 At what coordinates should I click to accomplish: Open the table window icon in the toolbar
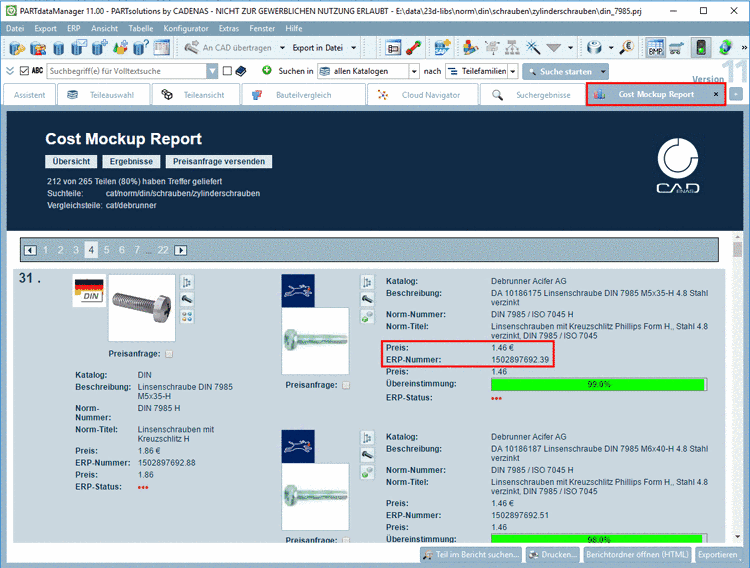pyautogui.click(x=162, y=48)
